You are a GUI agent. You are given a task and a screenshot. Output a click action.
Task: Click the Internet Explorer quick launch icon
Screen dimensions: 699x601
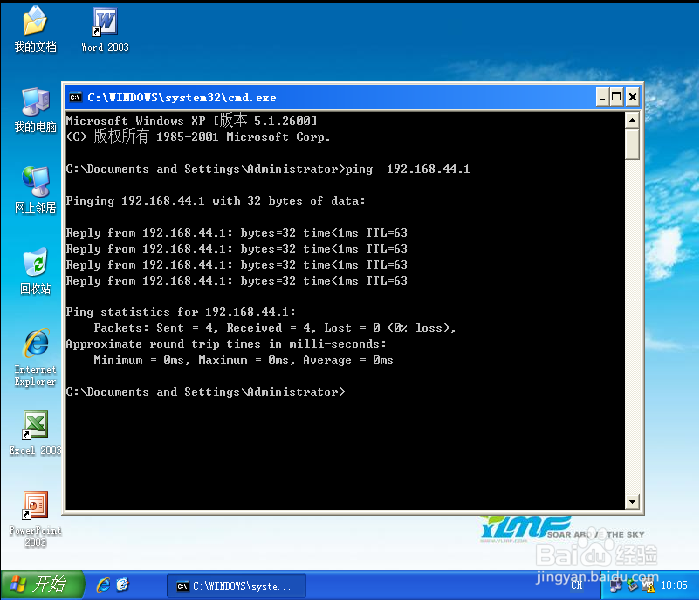[103, 585]
